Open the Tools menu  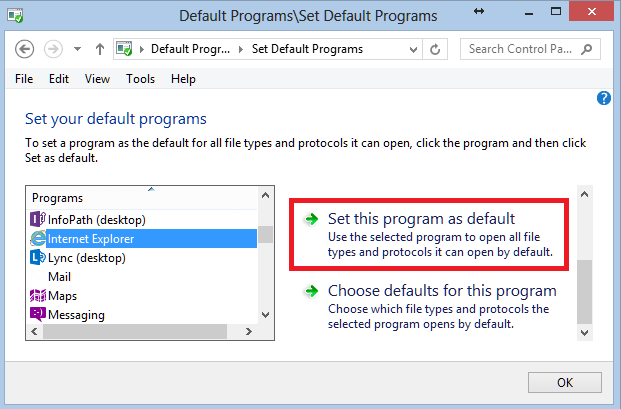click(x=140, y=79)
